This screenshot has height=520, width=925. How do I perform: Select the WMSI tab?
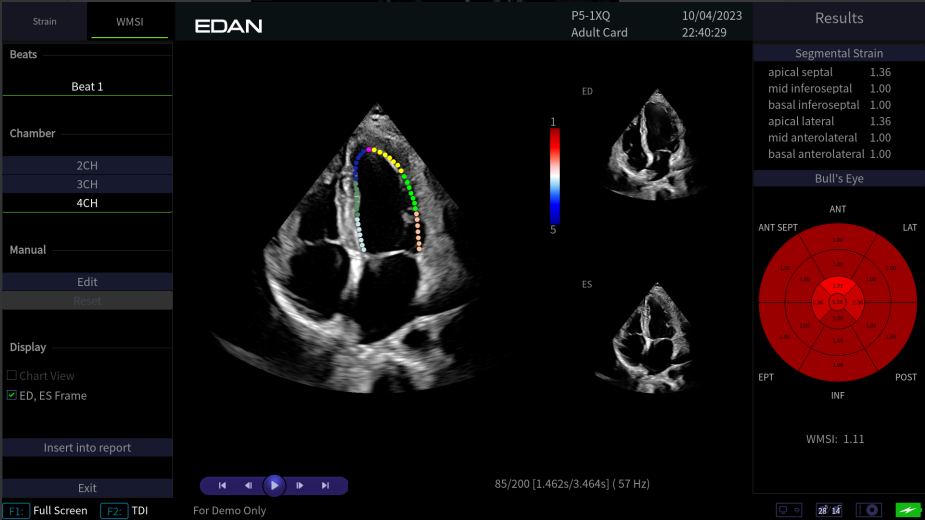130,20
